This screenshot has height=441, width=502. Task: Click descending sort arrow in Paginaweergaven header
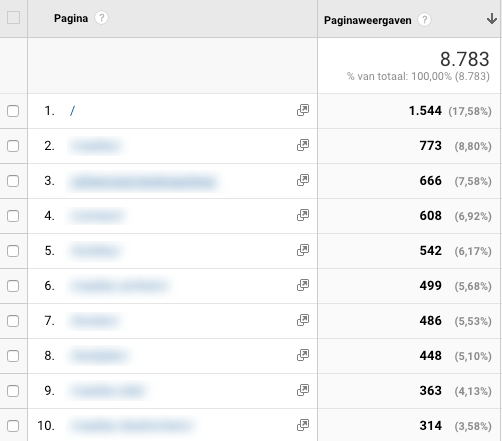492,19
